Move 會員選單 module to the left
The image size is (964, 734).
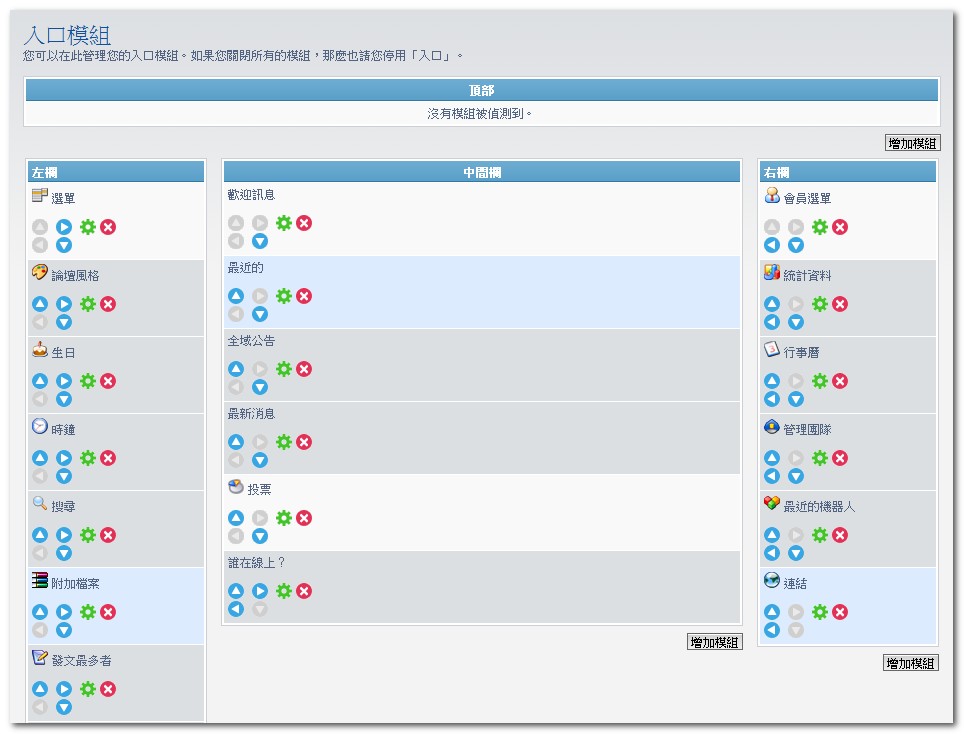pyautogui.click(x=772, y=245)
